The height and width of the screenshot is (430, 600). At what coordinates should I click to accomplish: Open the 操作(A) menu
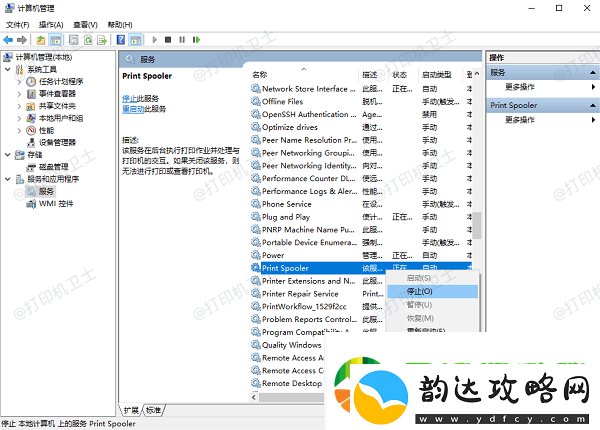[51, 25]
